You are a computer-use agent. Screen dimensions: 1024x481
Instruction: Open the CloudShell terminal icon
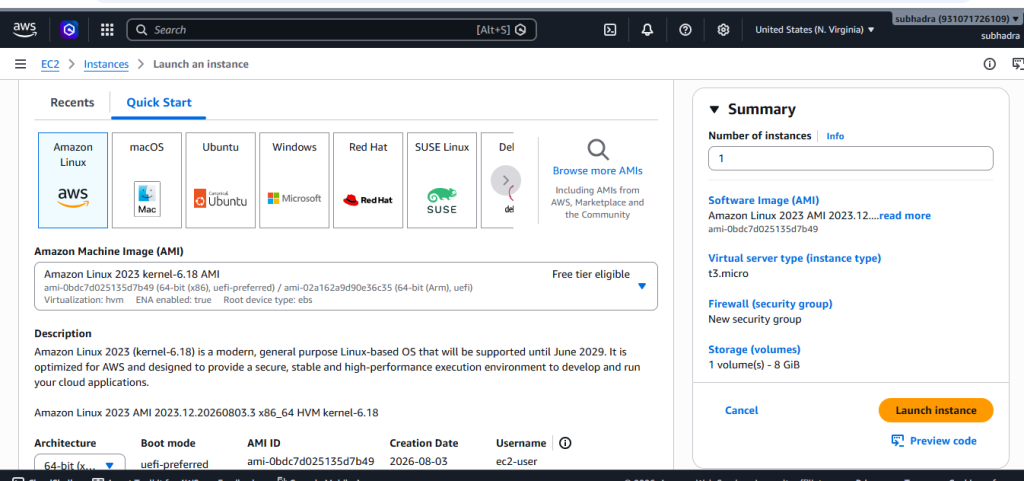click(610, 29)
